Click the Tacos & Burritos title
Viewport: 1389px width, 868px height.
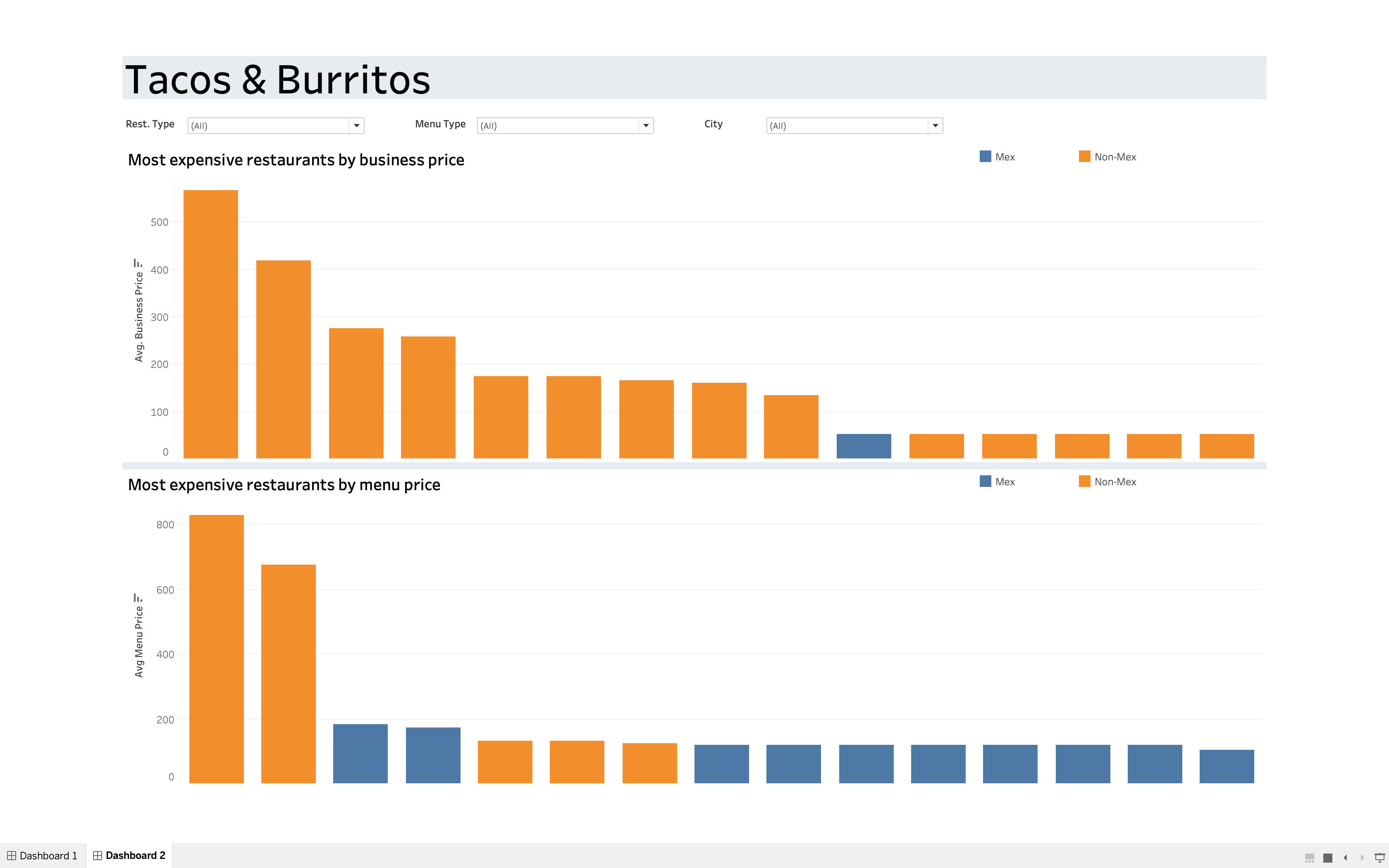click(x=278, y=79)
